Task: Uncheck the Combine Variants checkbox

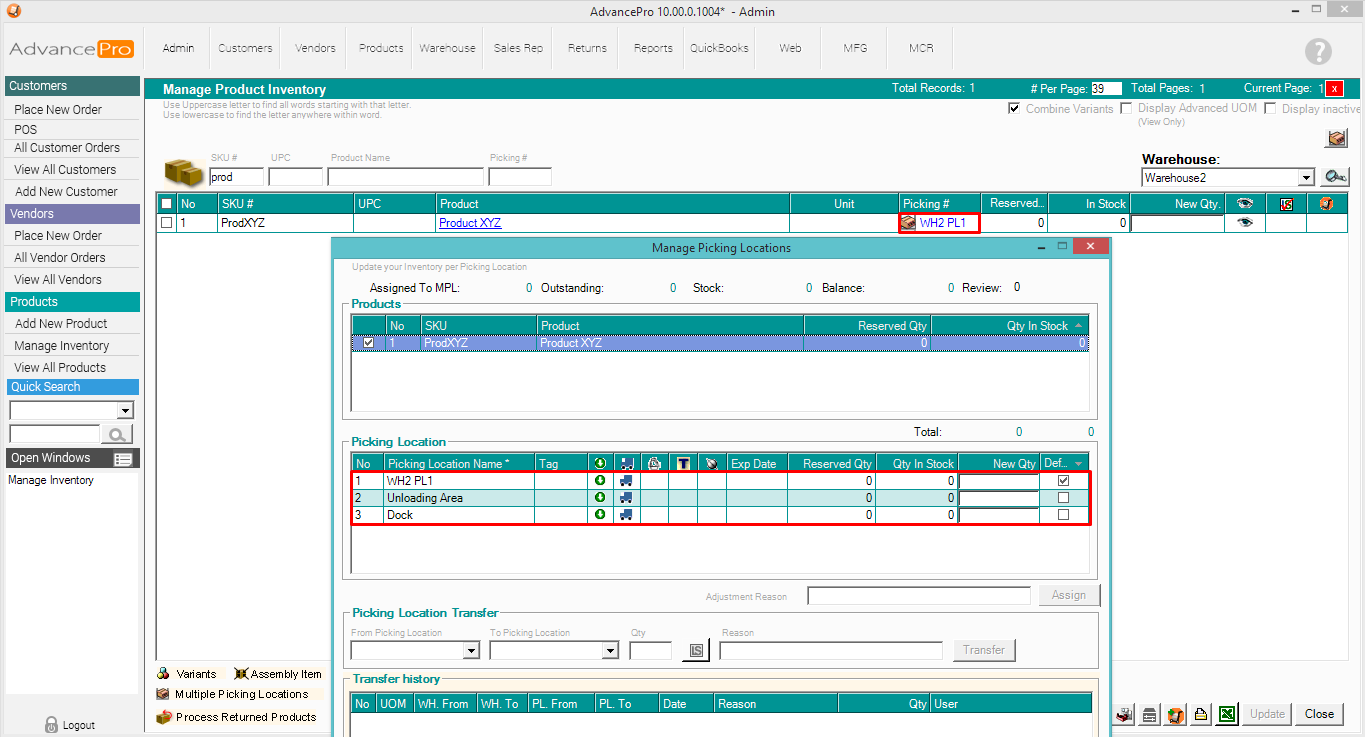Action: pos(1014,108)
